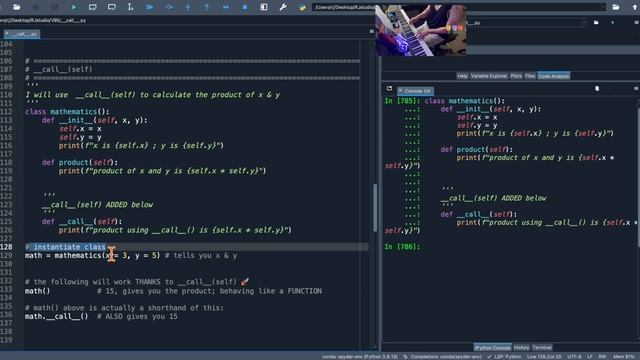Click the LF line ending status entry
This screenshot has height=360, width=640.
coord(589,356)
